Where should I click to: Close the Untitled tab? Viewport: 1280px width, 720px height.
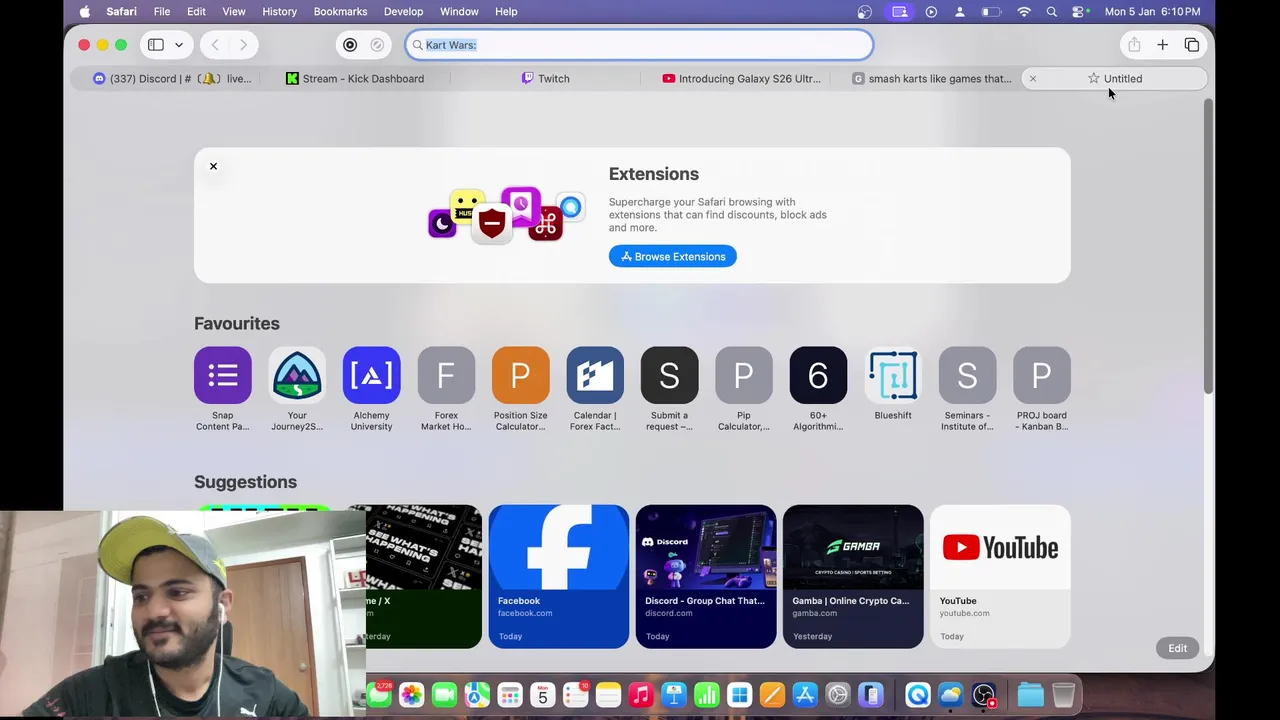tap(1033, 78)
